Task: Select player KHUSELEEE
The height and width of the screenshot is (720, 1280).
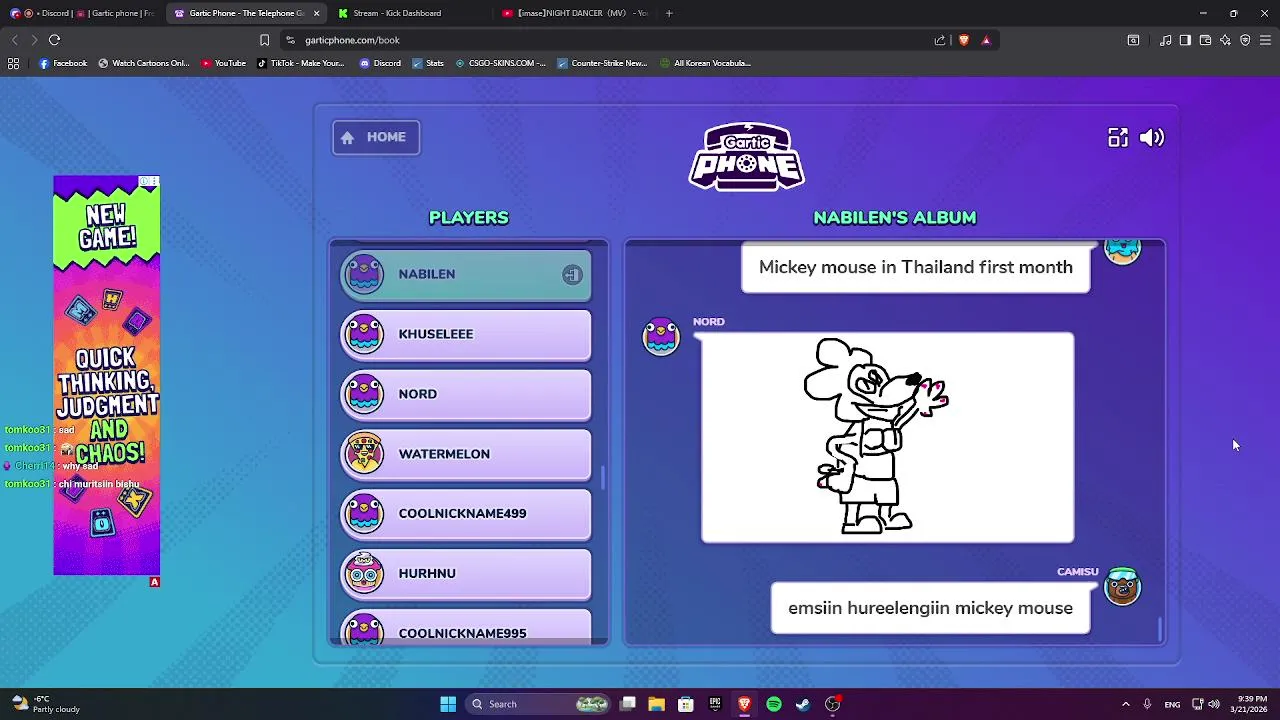Action: point(466,334)
